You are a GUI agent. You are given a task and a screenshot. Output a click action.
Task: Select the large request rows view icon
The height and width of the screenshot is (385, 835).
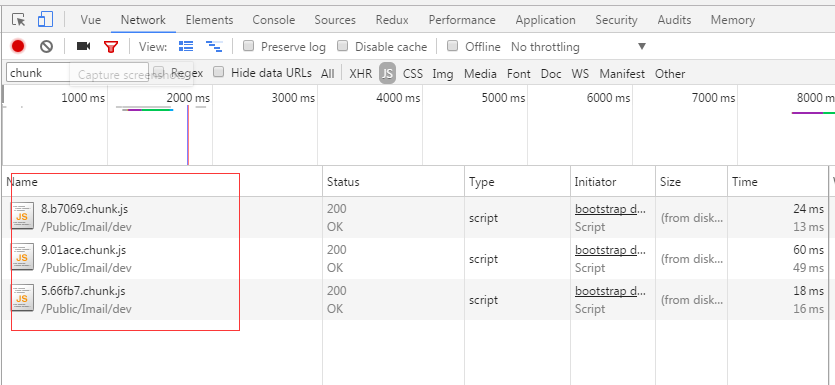tap(186, 46)
